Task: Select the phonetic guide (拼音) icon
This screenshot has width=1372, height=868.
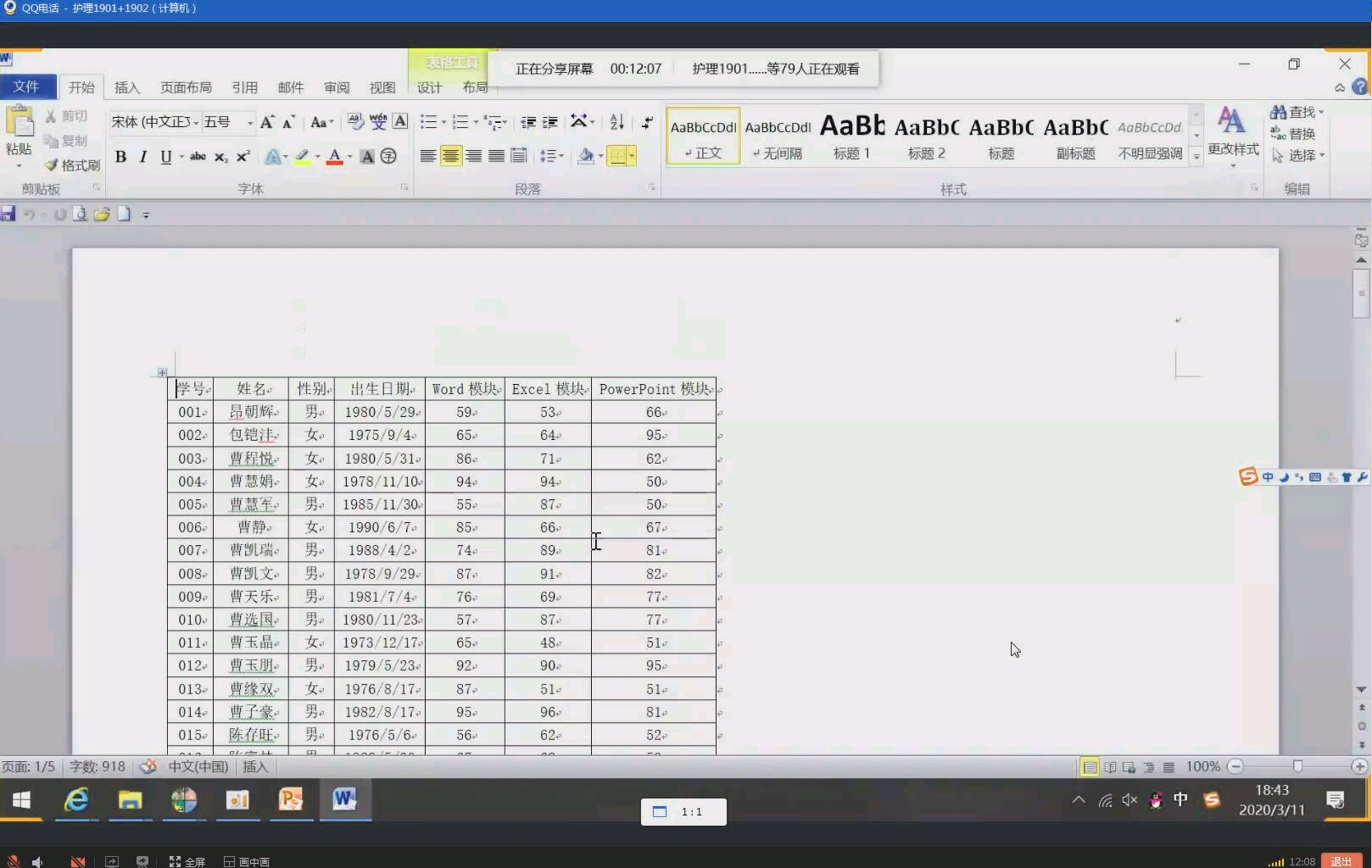Action: 378,121
